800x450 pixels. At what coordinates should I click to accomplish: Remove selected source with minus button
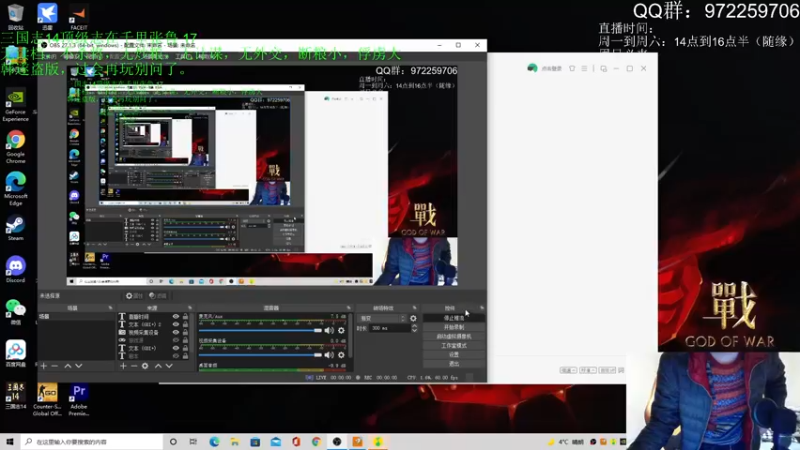(x=134, y=366)
